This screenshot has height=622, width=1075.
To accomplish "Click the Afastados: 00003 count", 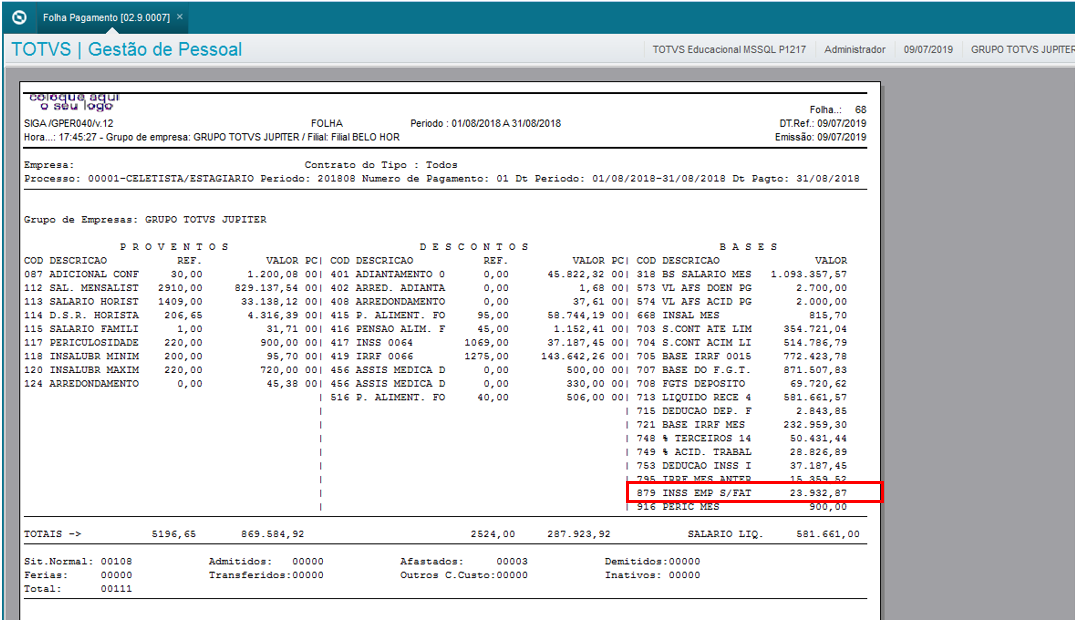I will [x=464, y=562].
